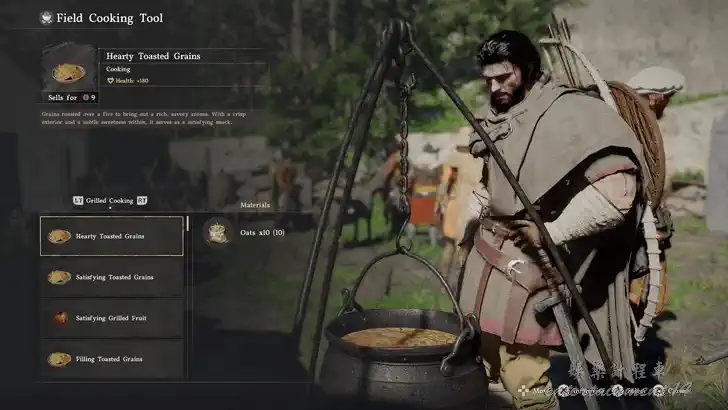The image size is (728, 410).
Task: Click the Filling Toasted Grains dish icon
Action: click(x=59, y=359)
